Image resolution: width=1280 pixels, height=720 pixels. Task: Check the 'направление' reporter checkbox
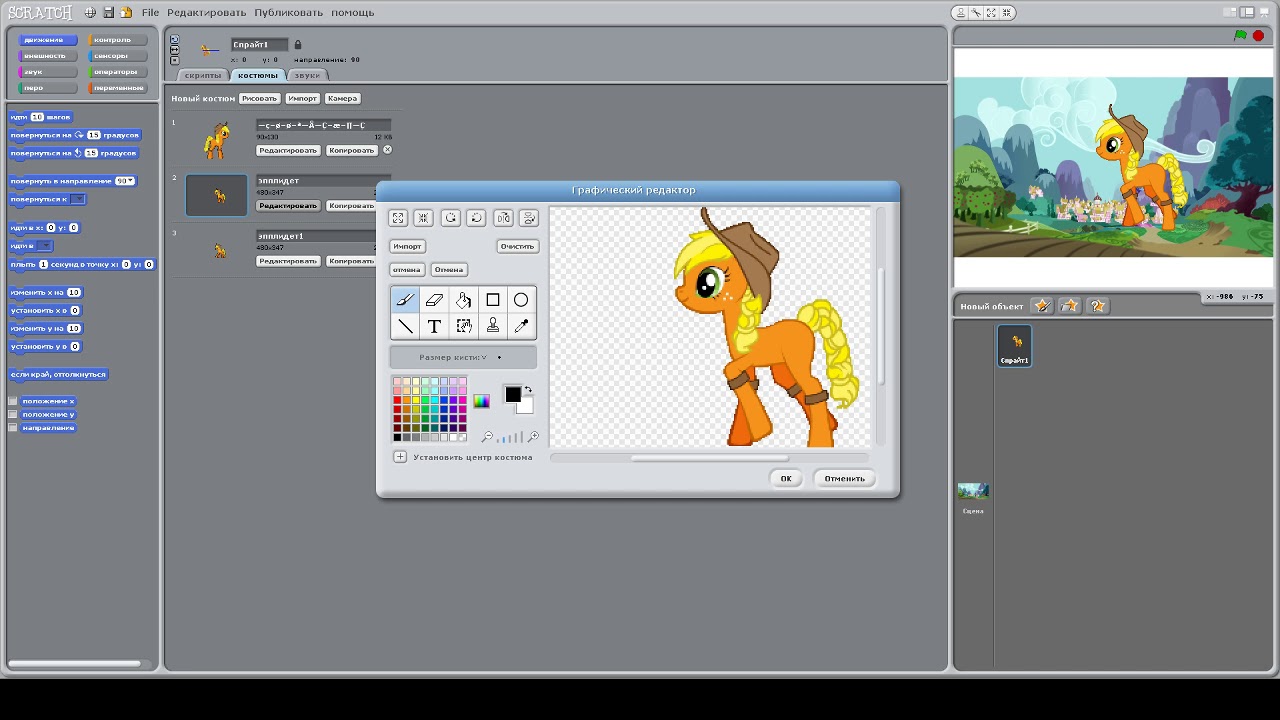pyautogui.click(x=13, y=427)
